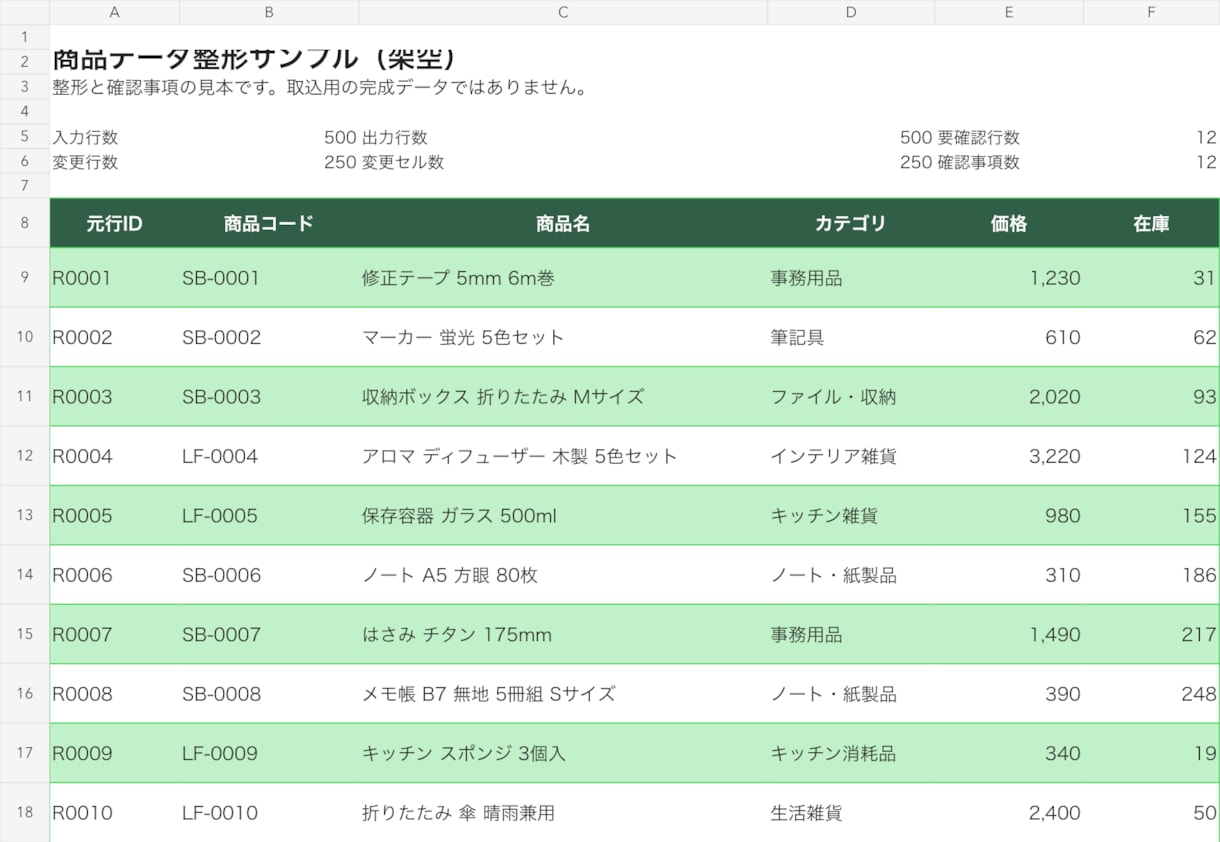Select cell R0010
Viewport: 1220px width, 842px height.
pyautogui.click(x=114, y=812)
